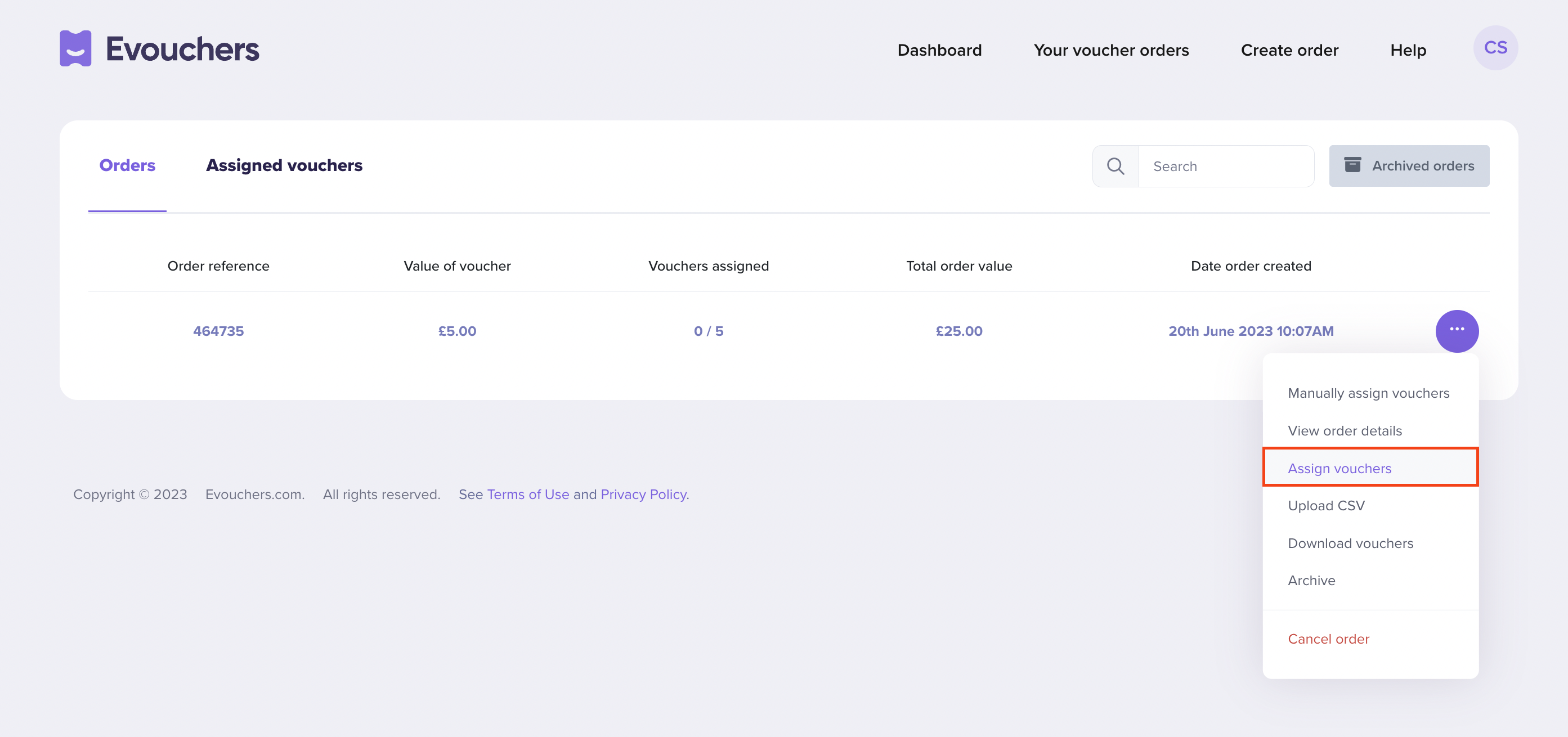The width and height of the screenshot is (1568, 737).
Task: Open the Help page
Action: pos(1408,50)
